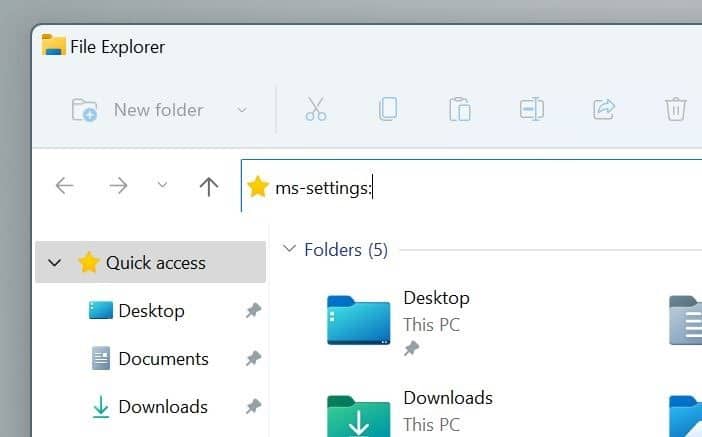The width and height of the screenshot is (702, 437).
Task: Click the pin icon beside sidebar Downloads
Action: (253, 407)
